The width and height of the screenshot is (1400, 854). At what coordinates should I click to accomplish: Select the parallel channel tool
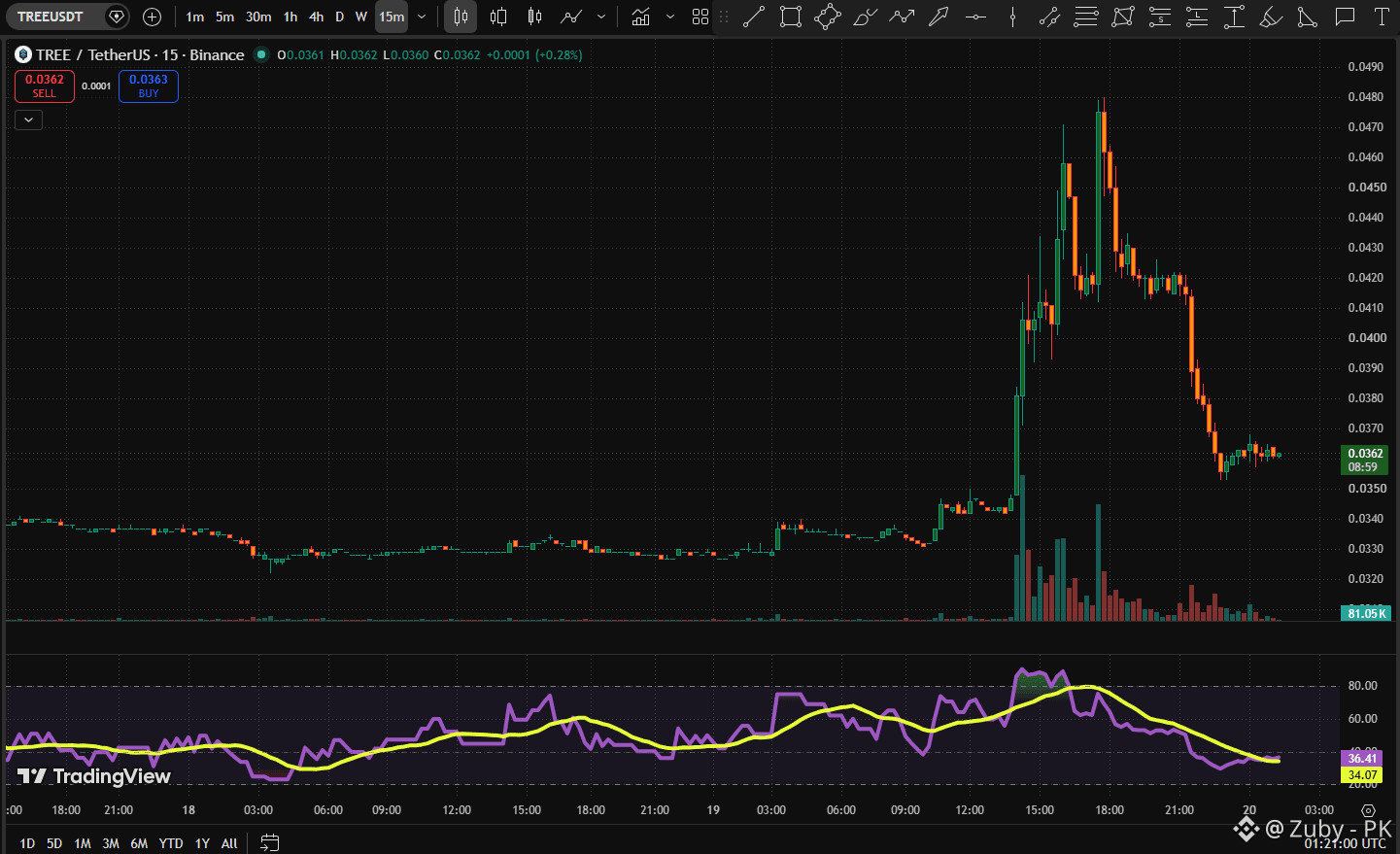1049,17
